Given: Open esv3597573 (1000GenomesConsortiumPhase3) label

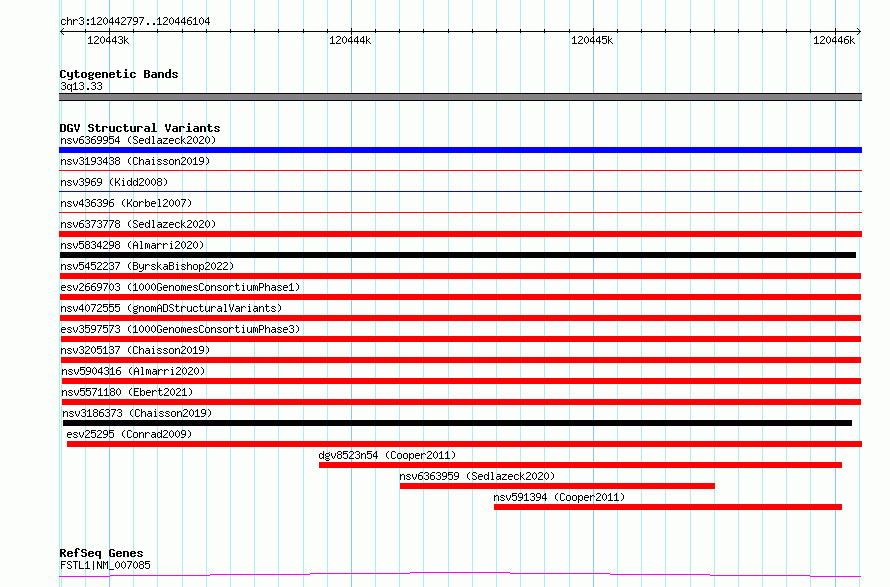Looking at the screenshot, I should click(180, 329).
